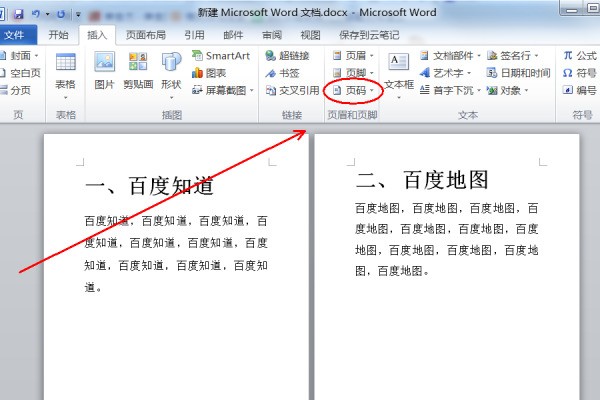Click the Undo icon in quick access toolbar
This screenshot has width=600, height=400.
click(x=36, y=14)
